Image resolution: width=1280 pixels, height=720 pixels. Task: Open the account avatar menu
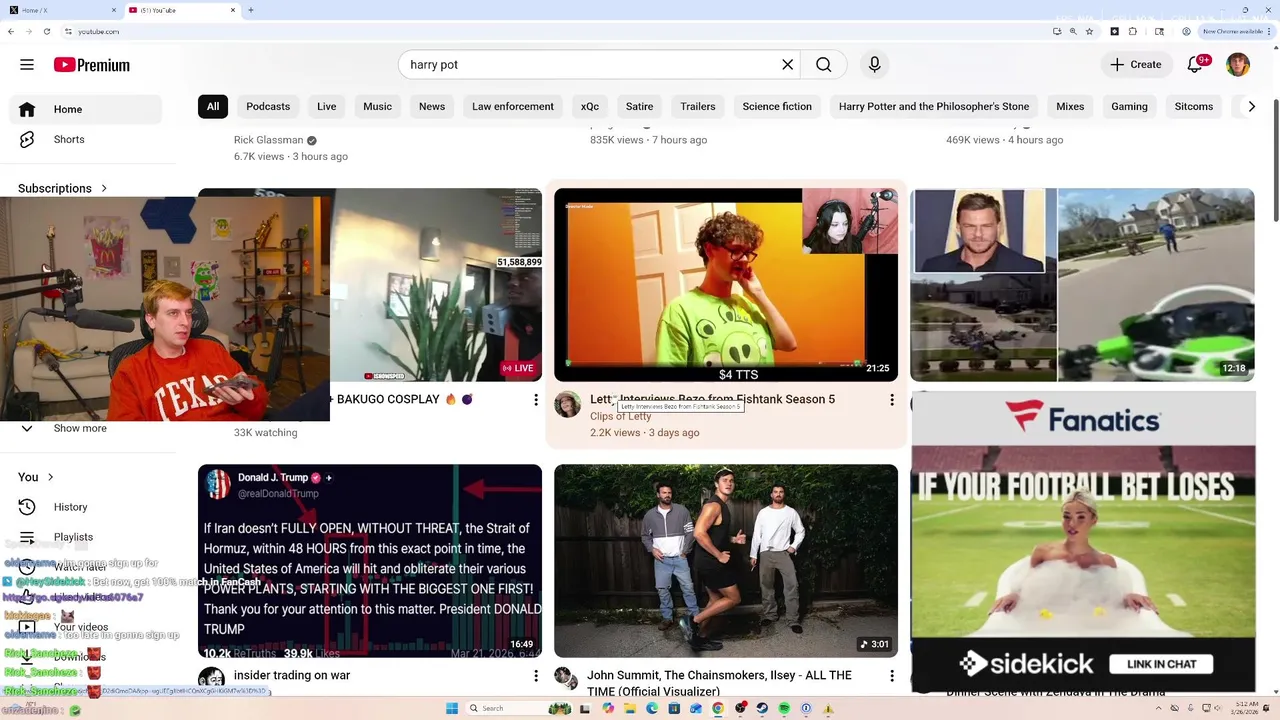tap(1238, 65)
